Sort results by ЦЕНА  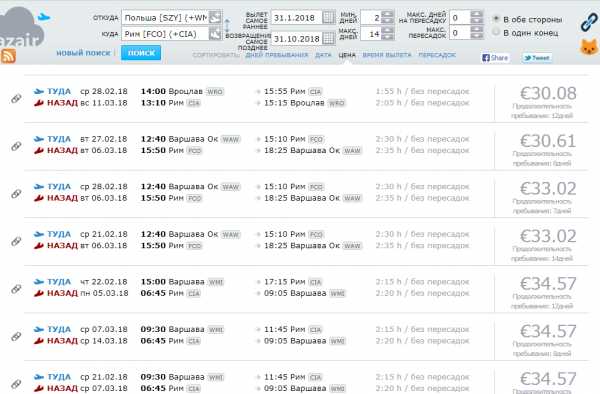coord(347,55)
